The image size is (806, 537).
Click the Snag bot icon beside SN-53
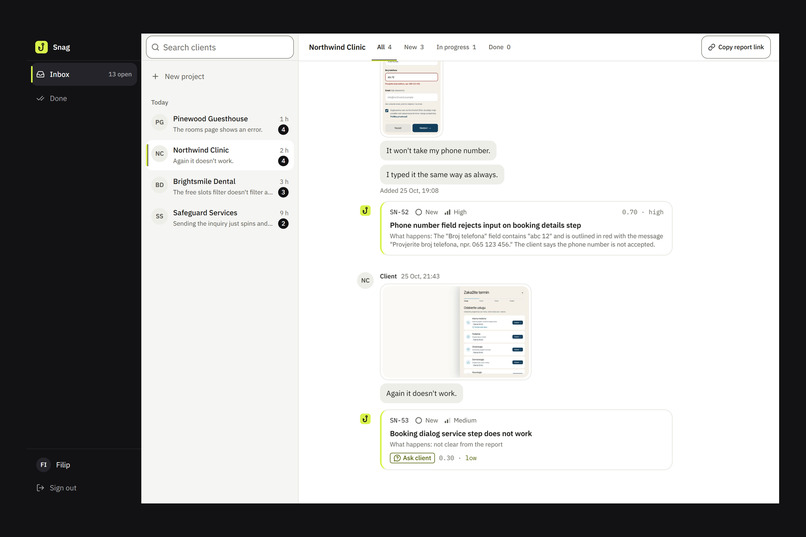(x=365, y=419)
